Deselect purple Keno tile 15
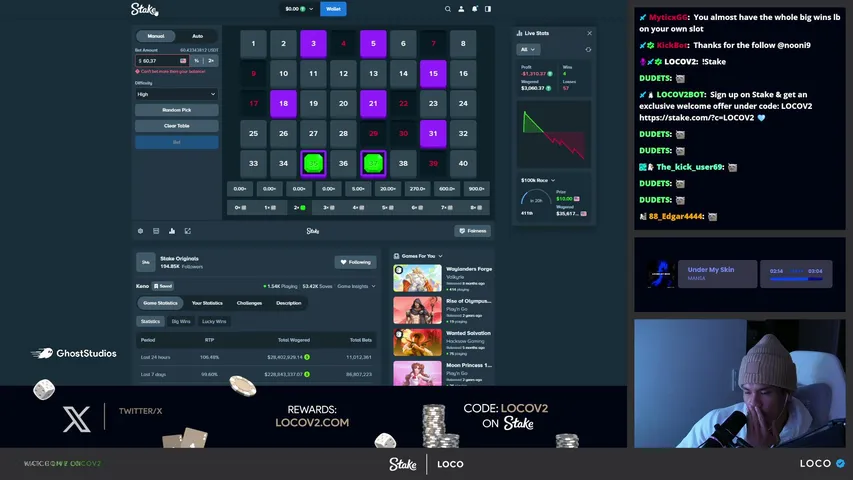Screen dimensions: 853x480 point(433,73)
